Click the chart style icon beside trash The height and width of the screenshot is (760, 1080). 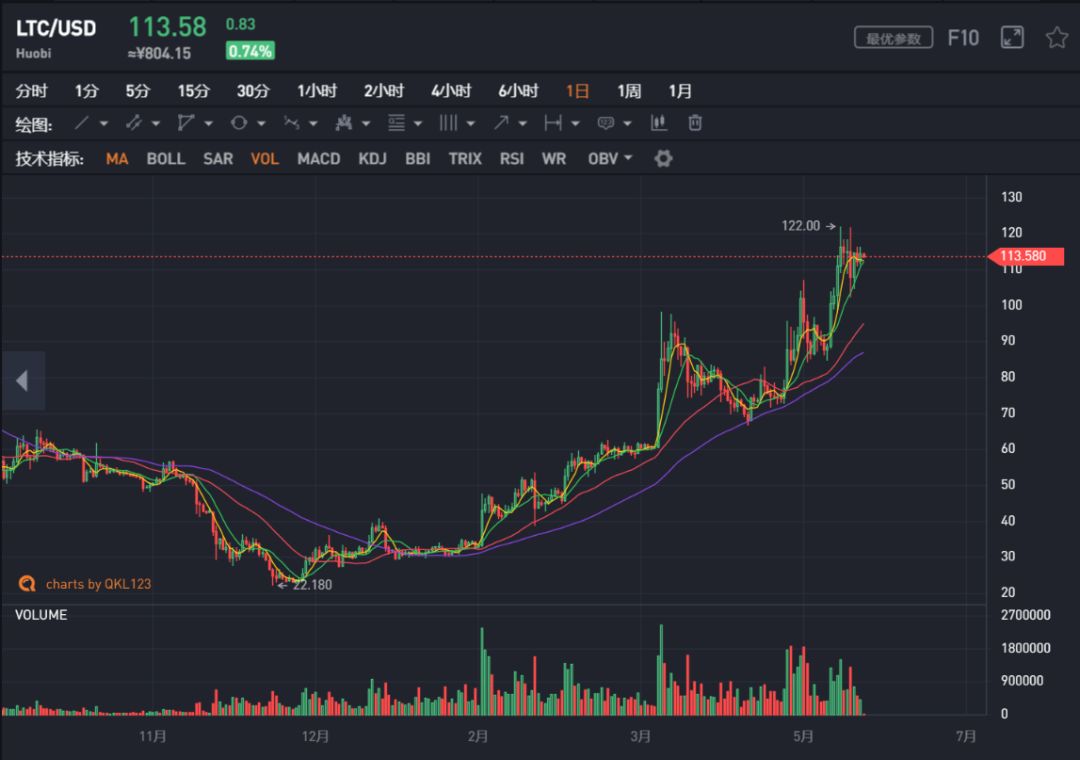click(x=657, y=123)
